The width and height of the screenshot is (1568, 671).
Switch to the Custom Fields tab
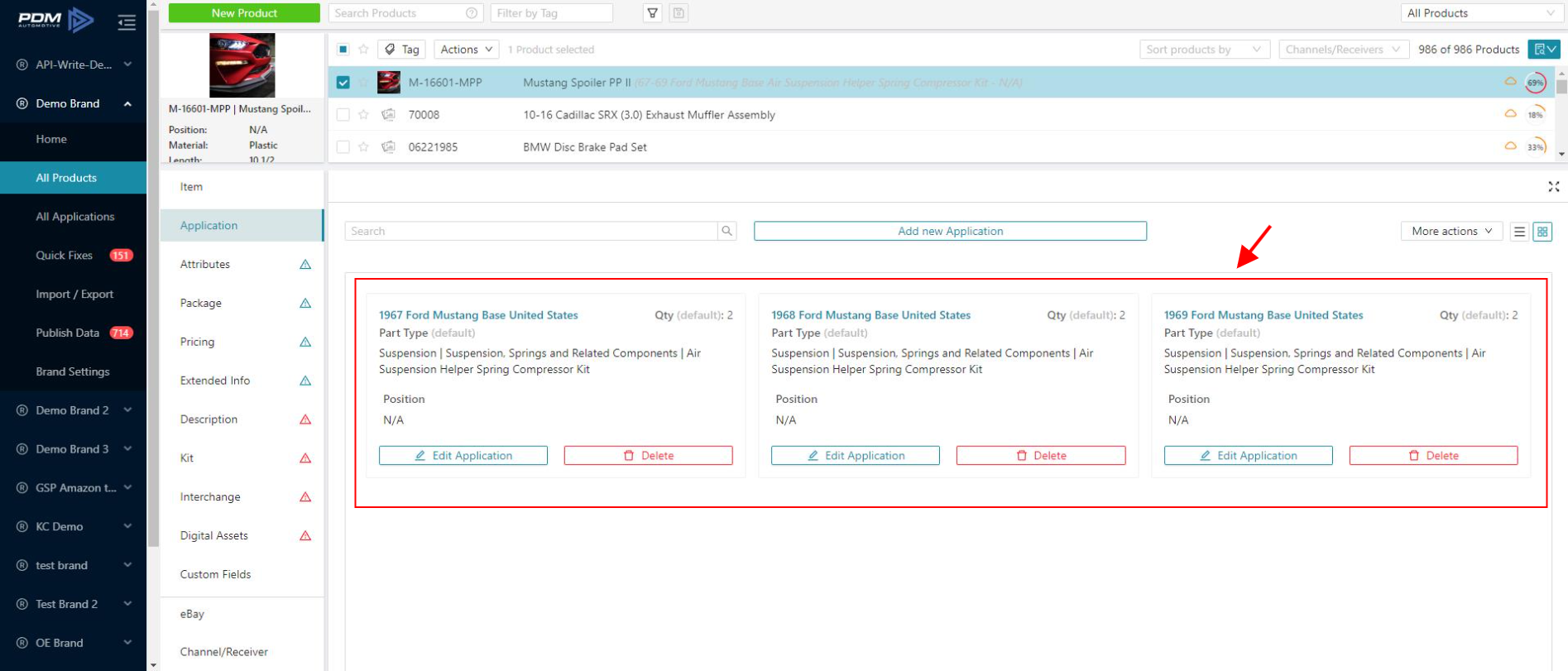(x=242, y=575)
